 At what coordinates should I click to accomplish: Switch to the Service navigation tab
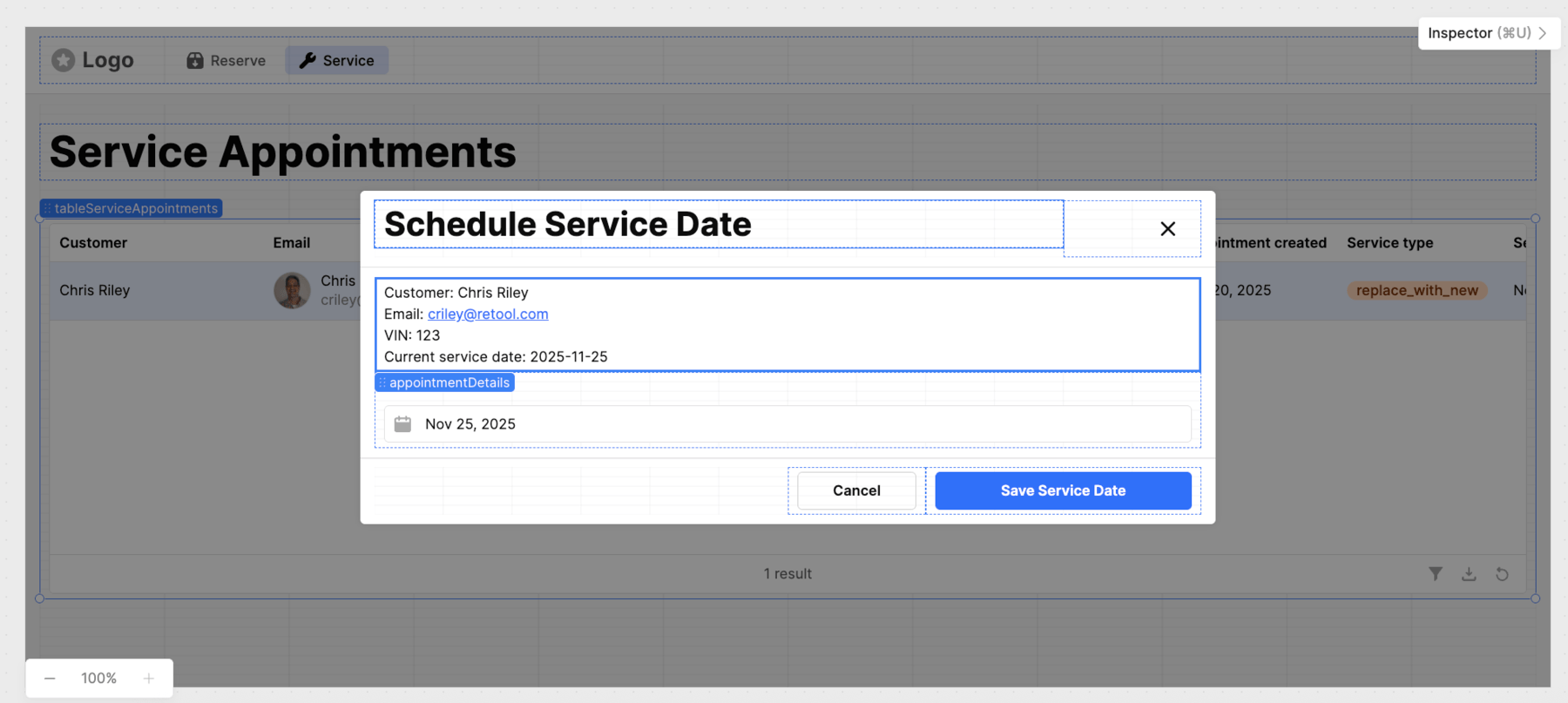pyautogui.click(x=337, y=60)
